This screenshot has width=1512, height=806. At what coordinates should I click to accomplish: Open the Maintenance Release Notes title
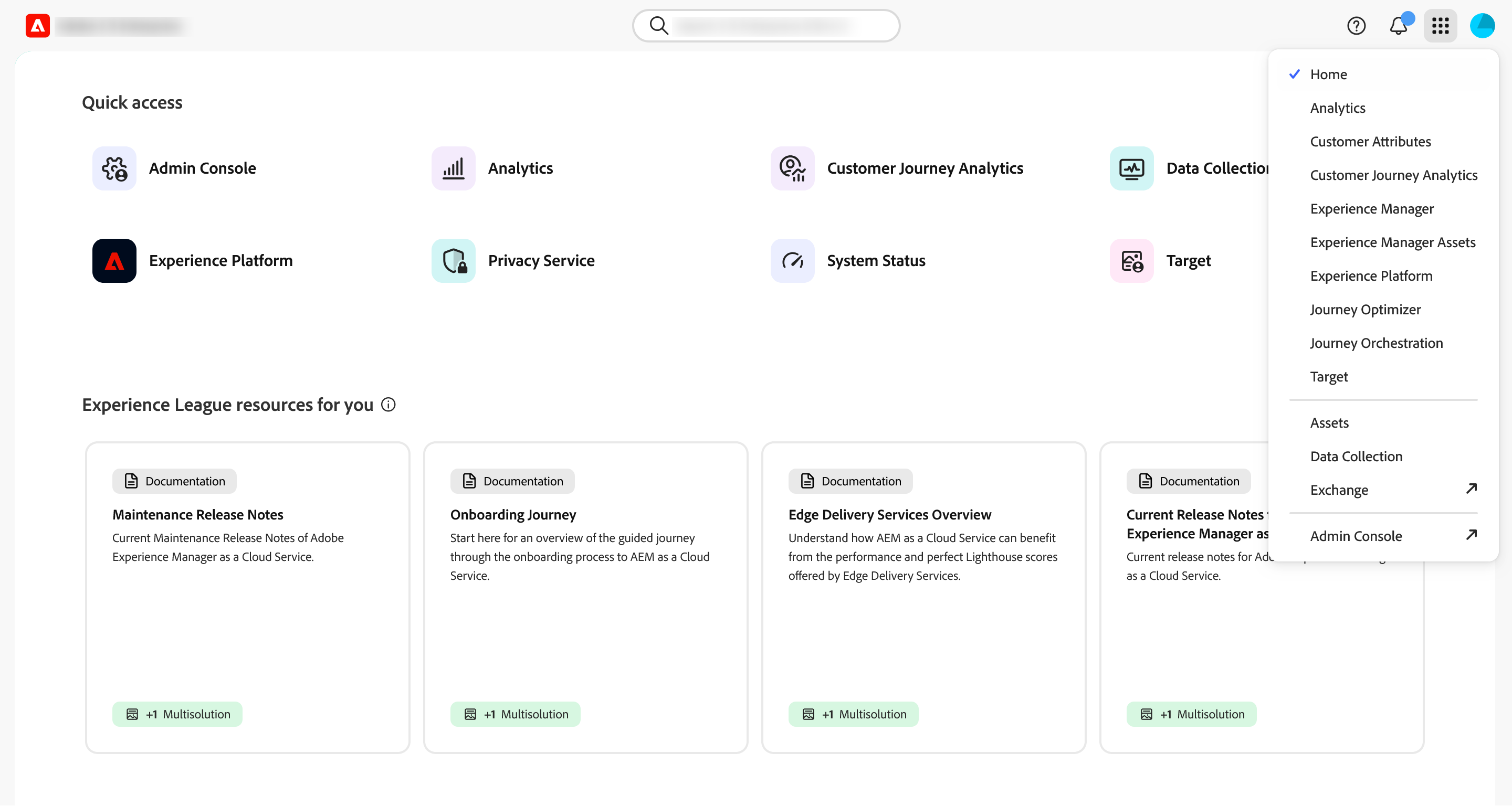[198, 514]
